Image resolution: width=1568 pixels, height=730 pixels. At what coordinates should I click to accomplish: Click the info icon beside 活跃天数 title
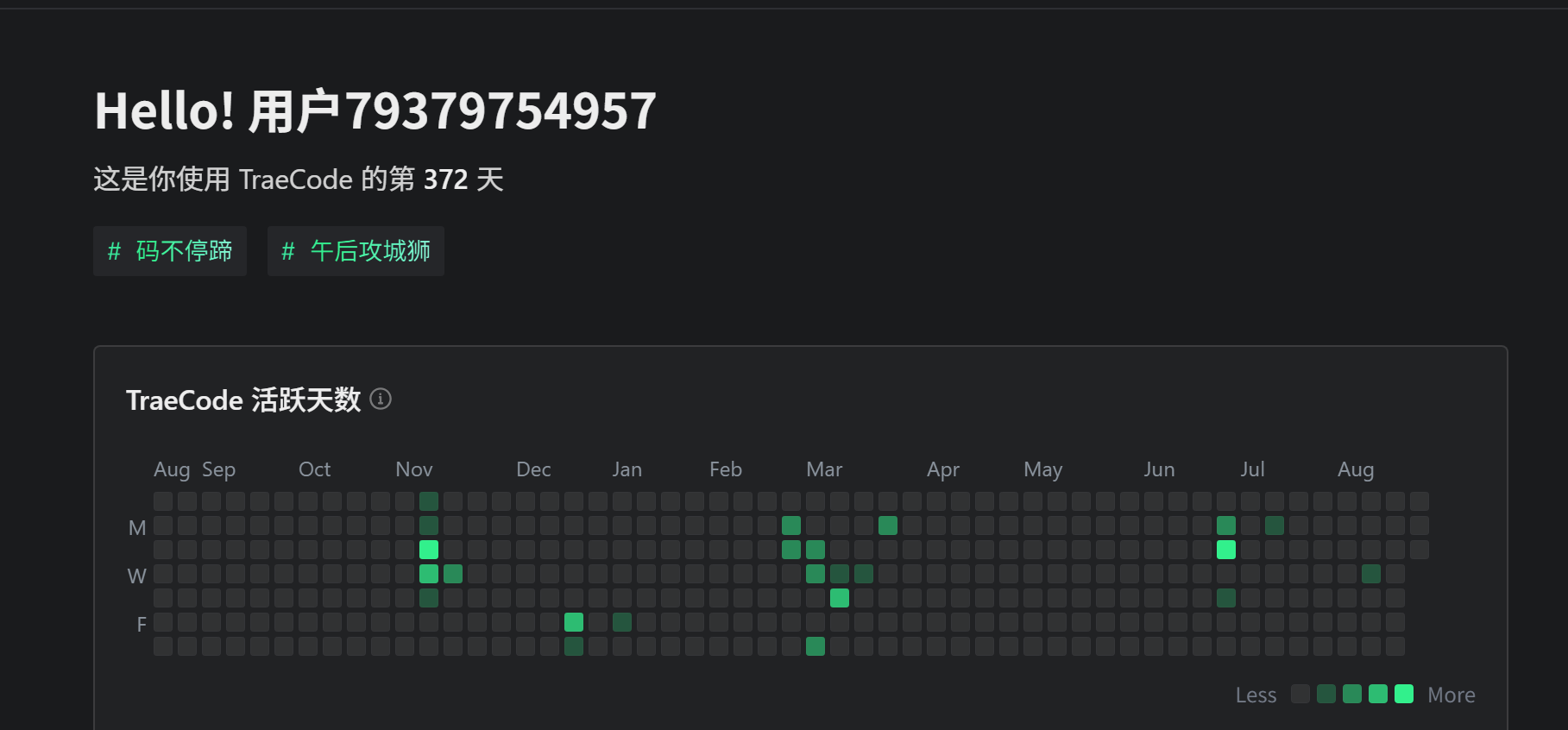coord(381,399)
